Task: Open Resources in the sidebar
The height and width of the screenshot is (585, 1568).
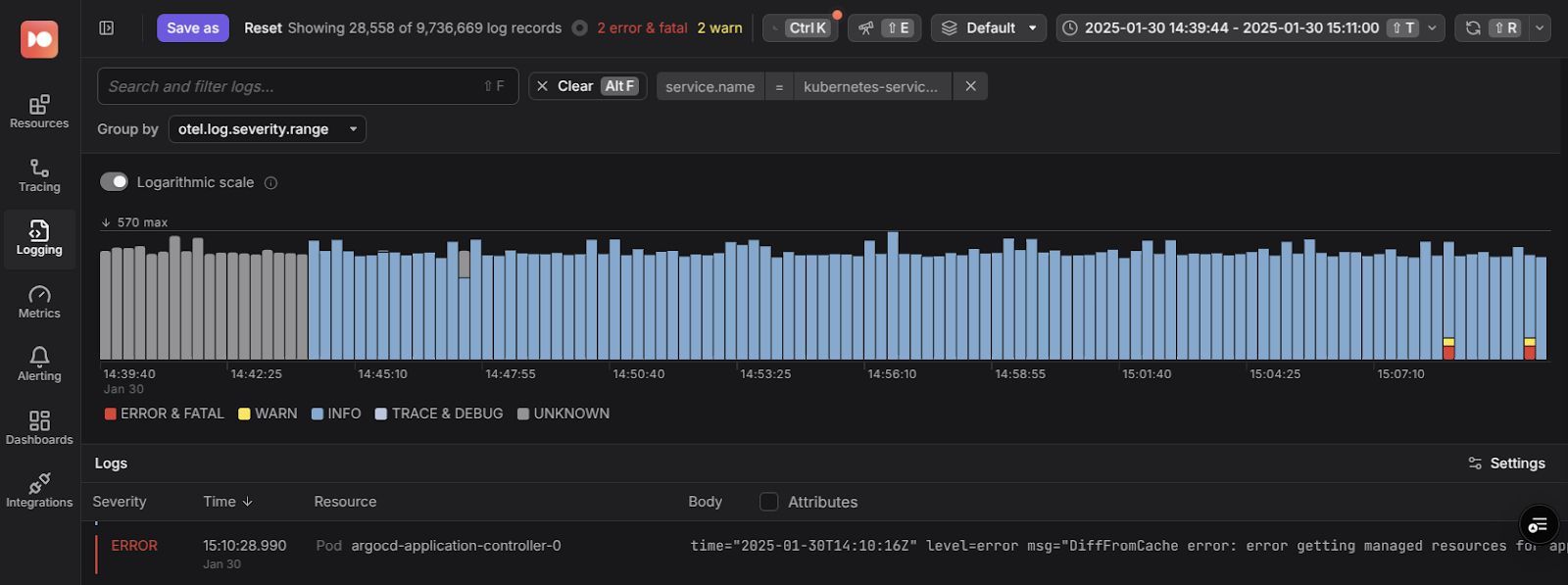Action: coord(39,112)
